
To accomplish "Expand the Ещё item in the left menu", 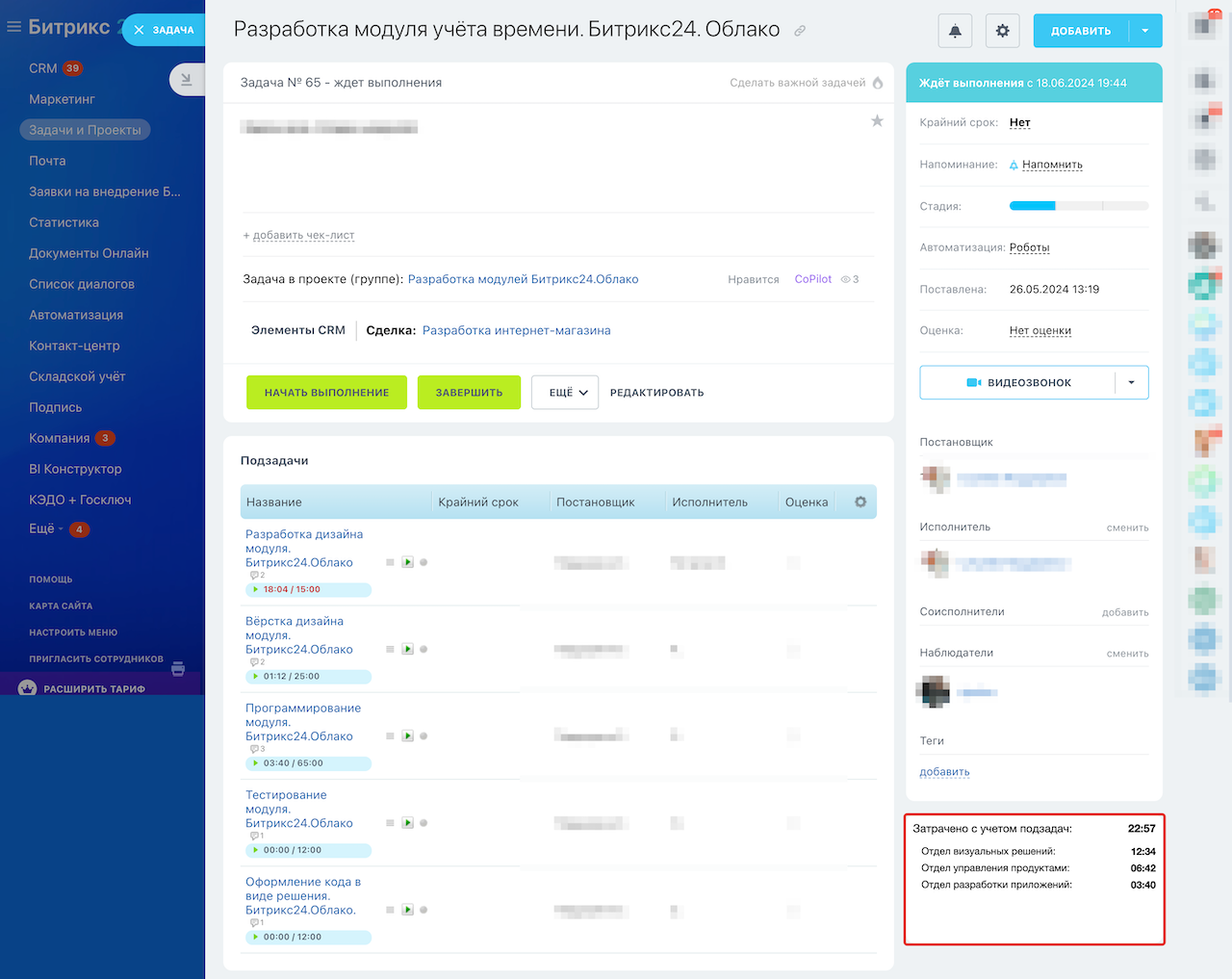I will [41, 528].
